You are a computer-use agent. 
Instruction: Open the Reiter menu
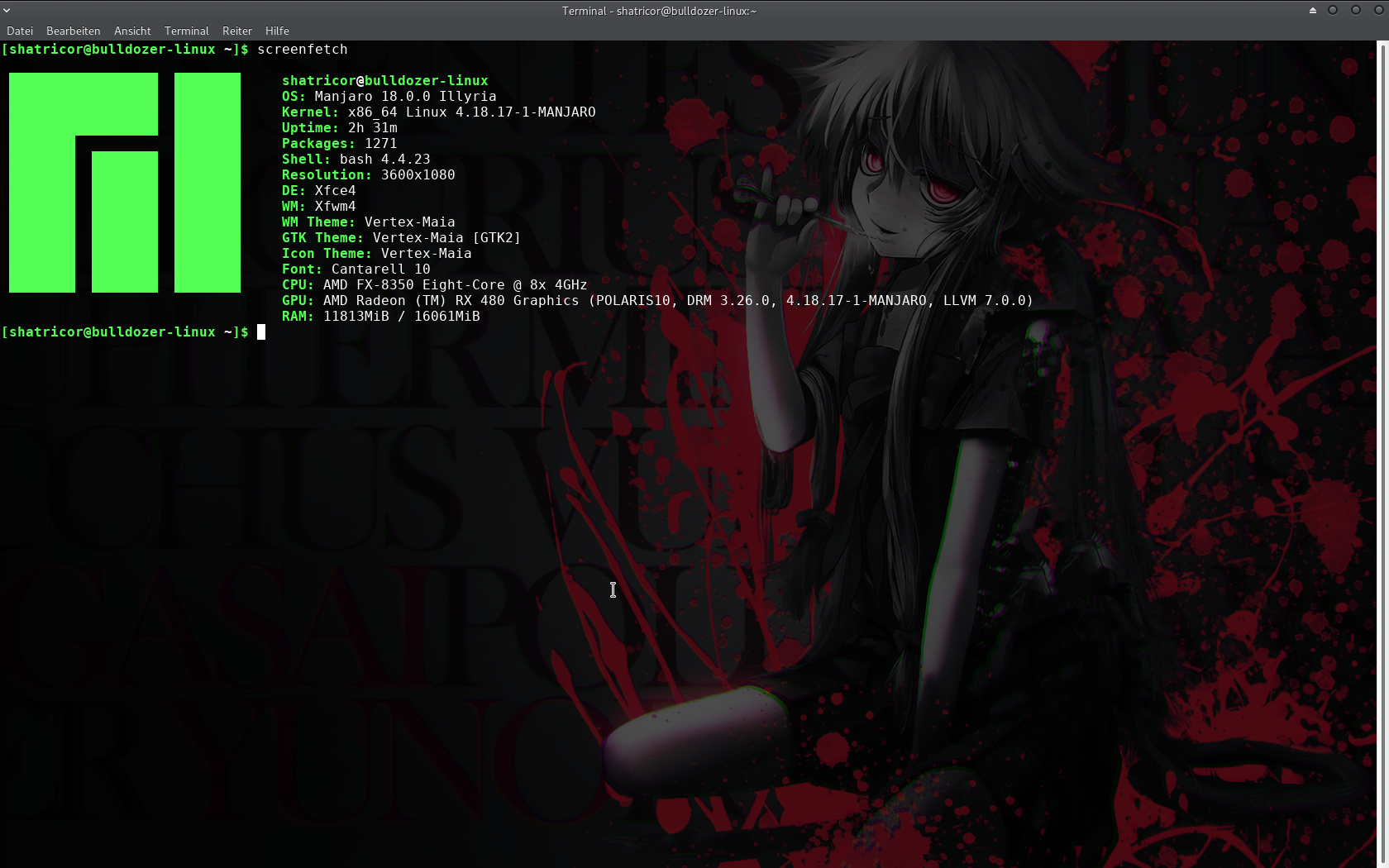point(236,31)
